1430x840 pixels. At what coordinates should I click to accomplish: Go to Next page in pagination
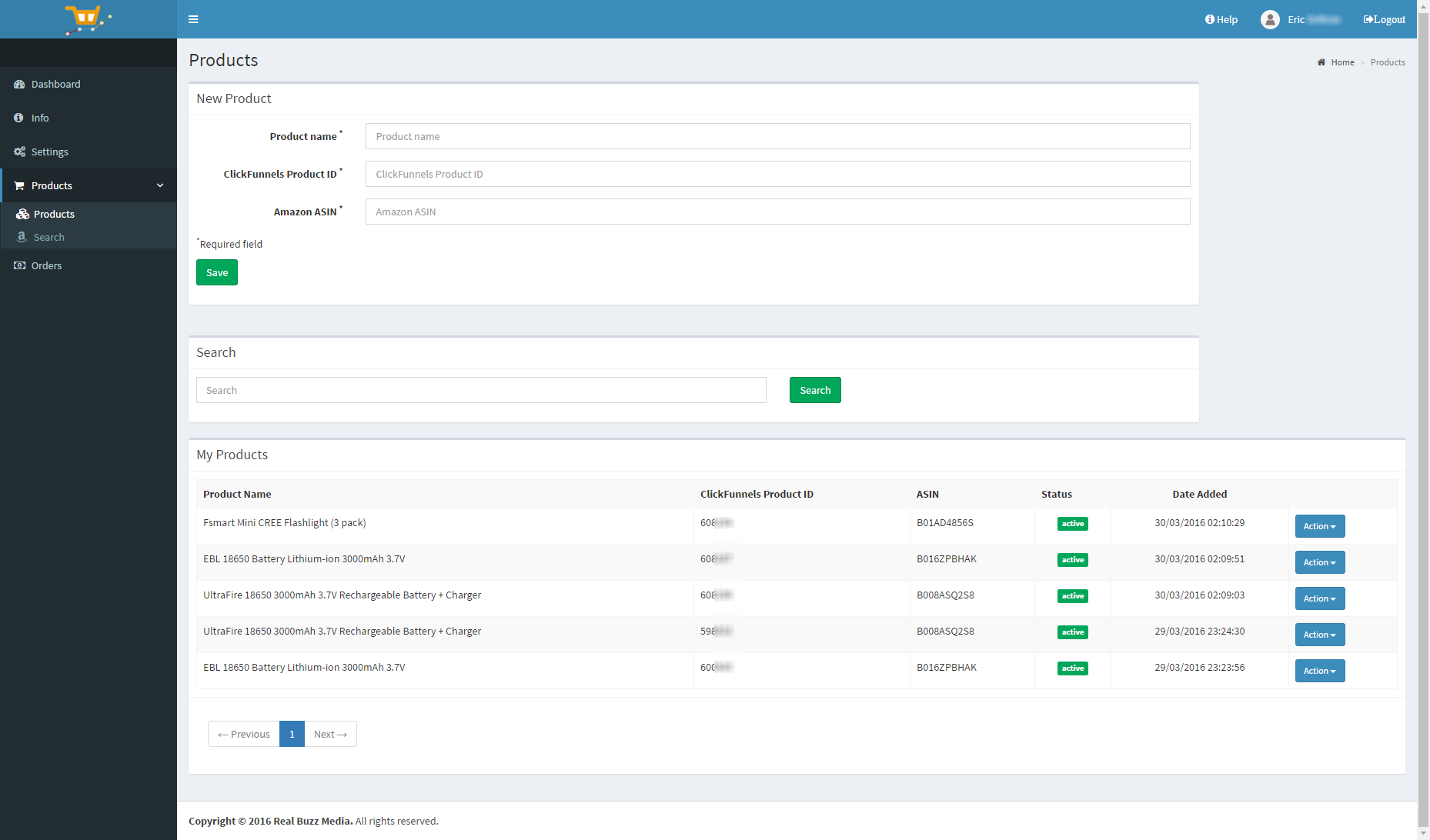click(x=330, y=734)
